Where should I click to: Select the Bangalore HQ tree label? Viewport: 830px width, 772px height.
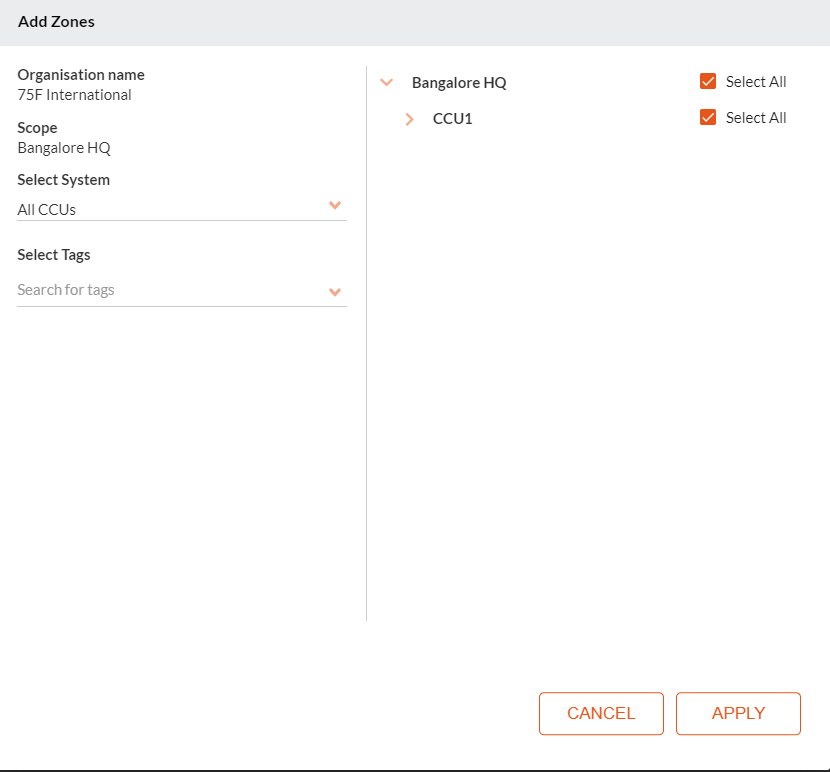tap(459, 83)
